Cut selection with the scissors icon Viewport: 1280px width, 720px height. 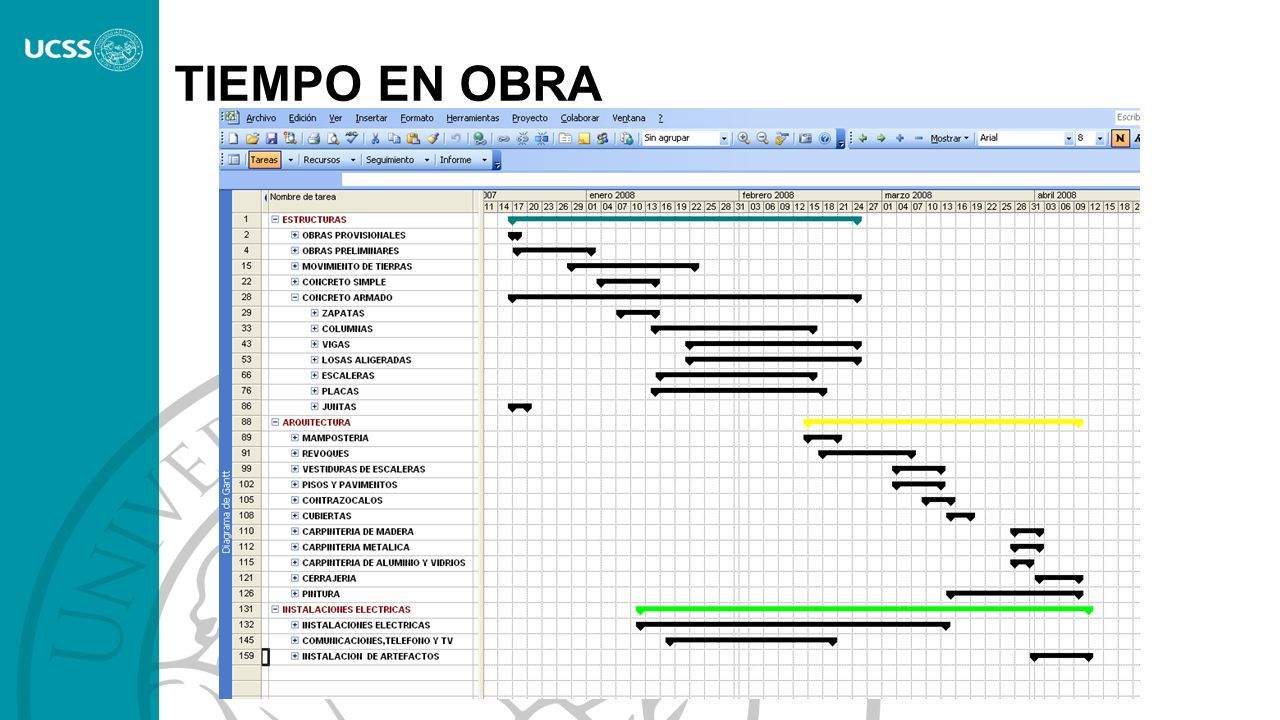[375, 138]
